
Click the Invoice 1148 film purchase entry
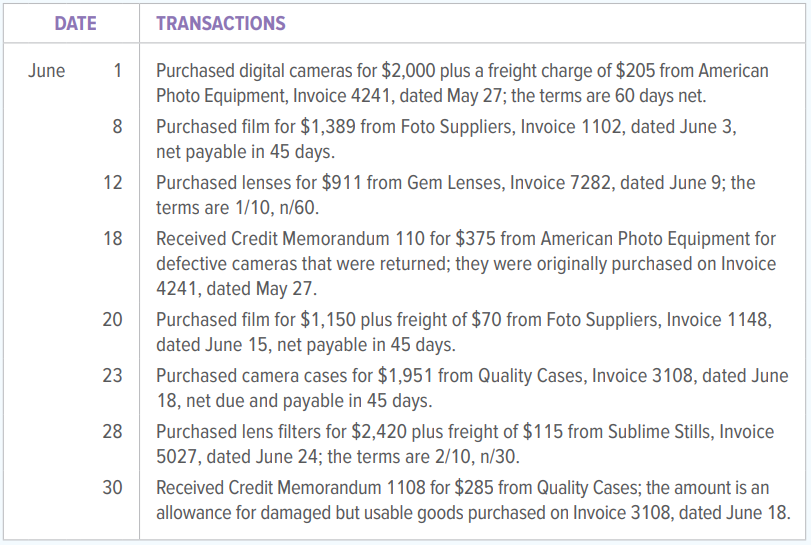pos(464,332)
